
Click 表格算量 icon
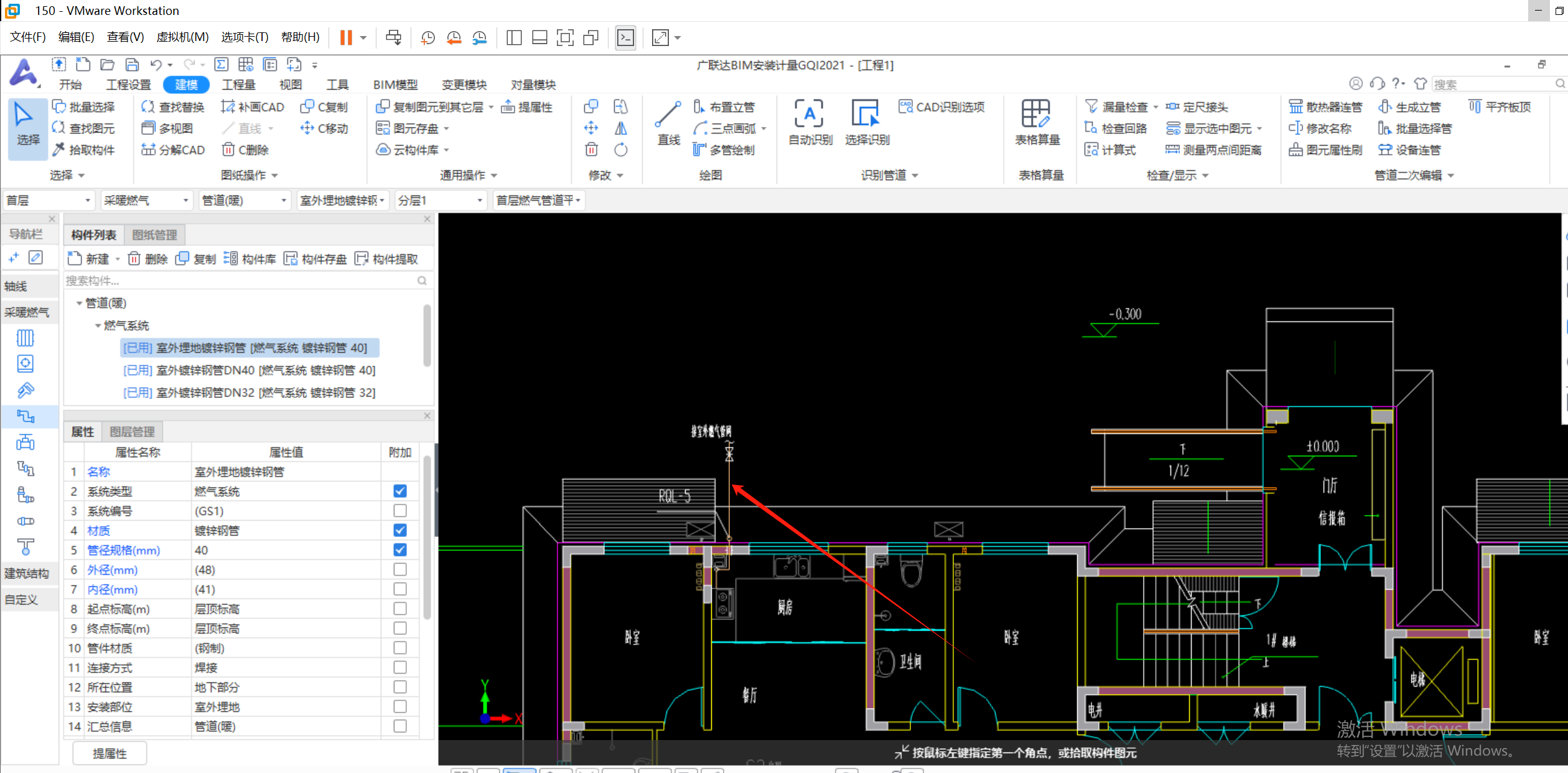click(x=1037, y=123)
